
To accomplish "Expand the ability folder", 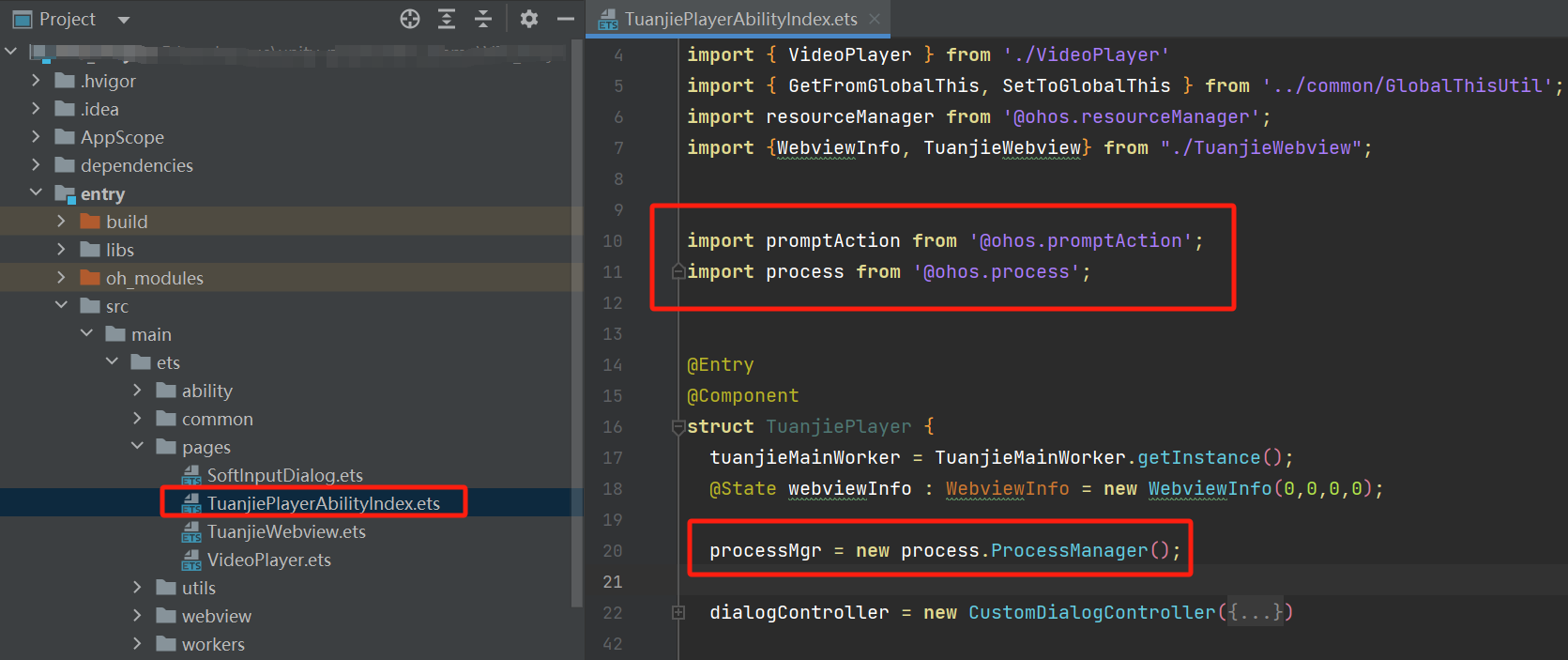I will tap(137, 391).
